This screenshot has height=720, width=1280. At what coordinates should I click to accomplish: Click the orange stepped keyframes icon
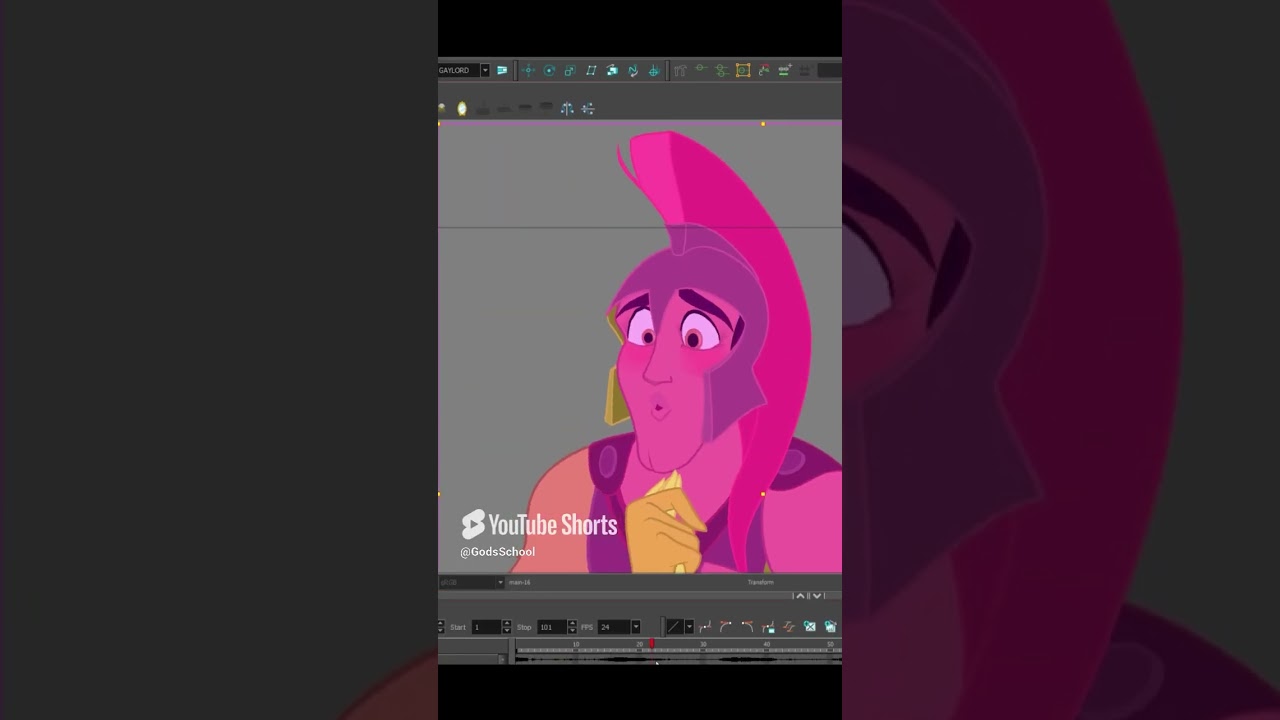[789, 627]
